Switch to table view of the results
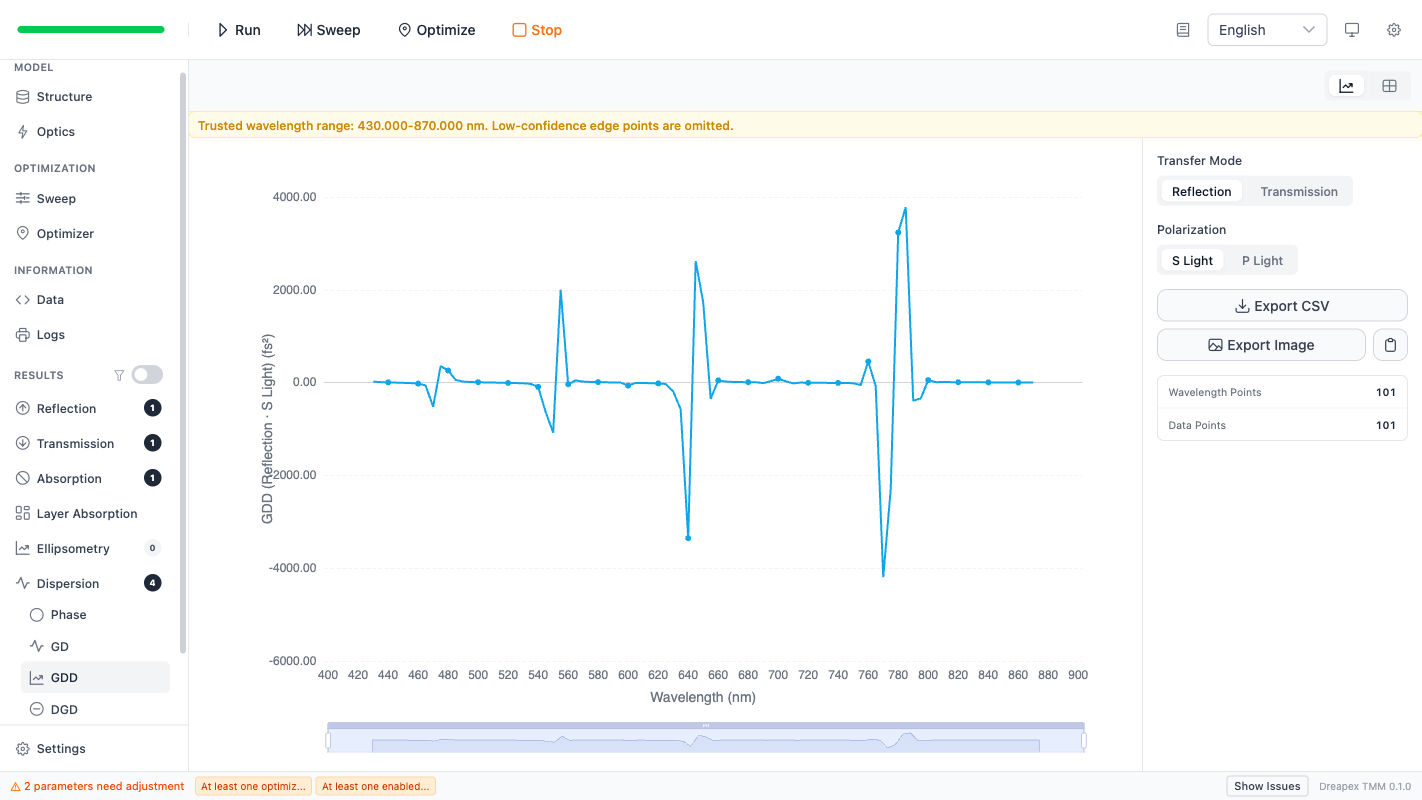This screenshot has height=800, width=1422. coord(1389,85)
